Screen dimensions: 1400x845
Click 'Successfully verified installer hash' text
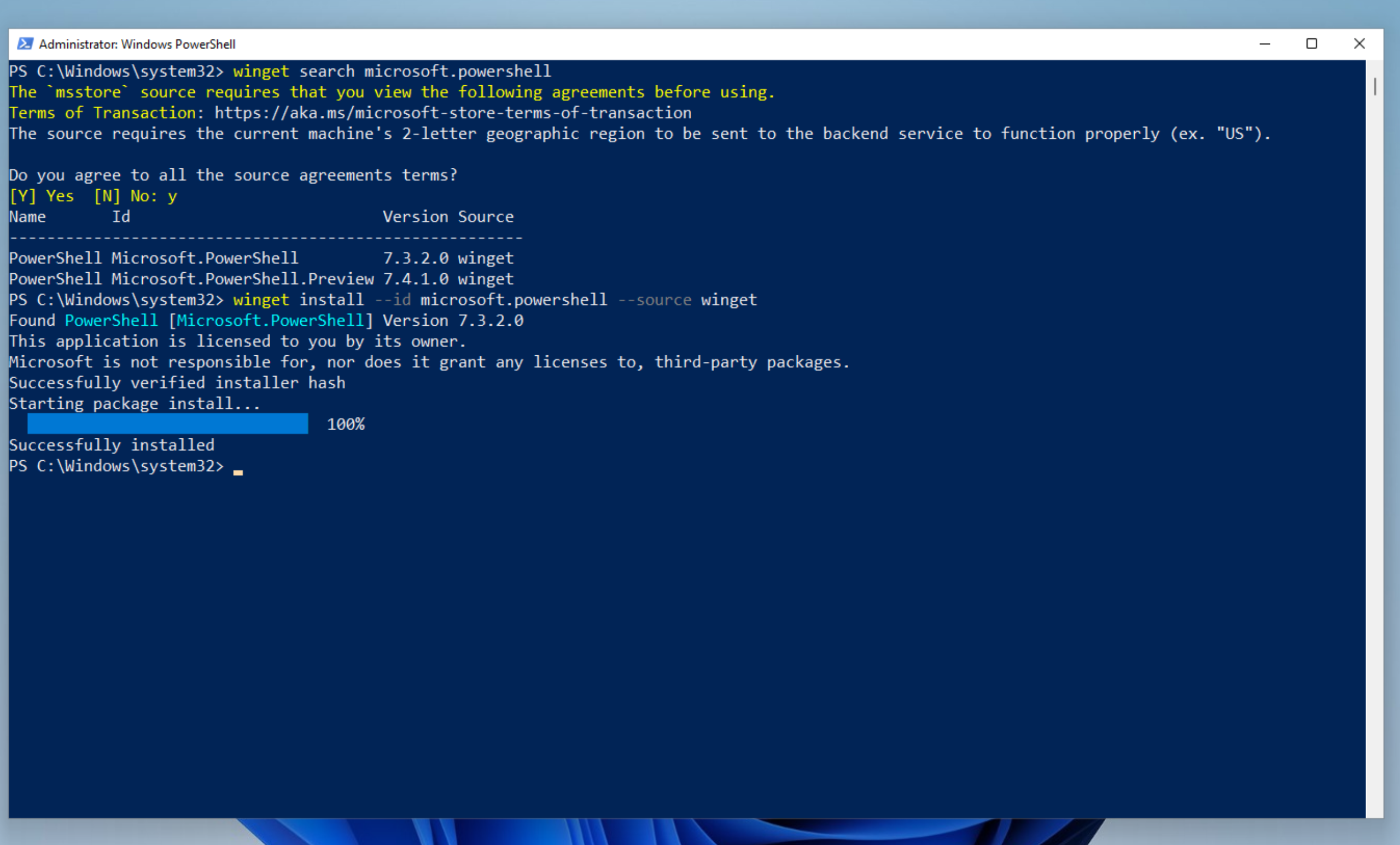coord(177,383)
